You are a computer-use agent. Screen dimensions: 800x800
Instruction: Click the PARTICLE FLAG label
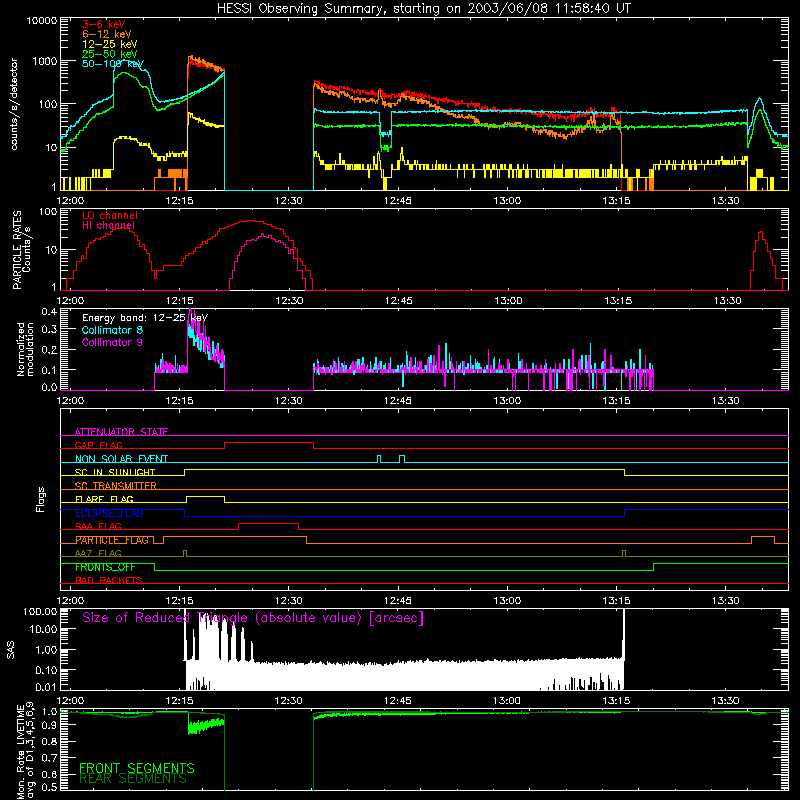point(112,540)
